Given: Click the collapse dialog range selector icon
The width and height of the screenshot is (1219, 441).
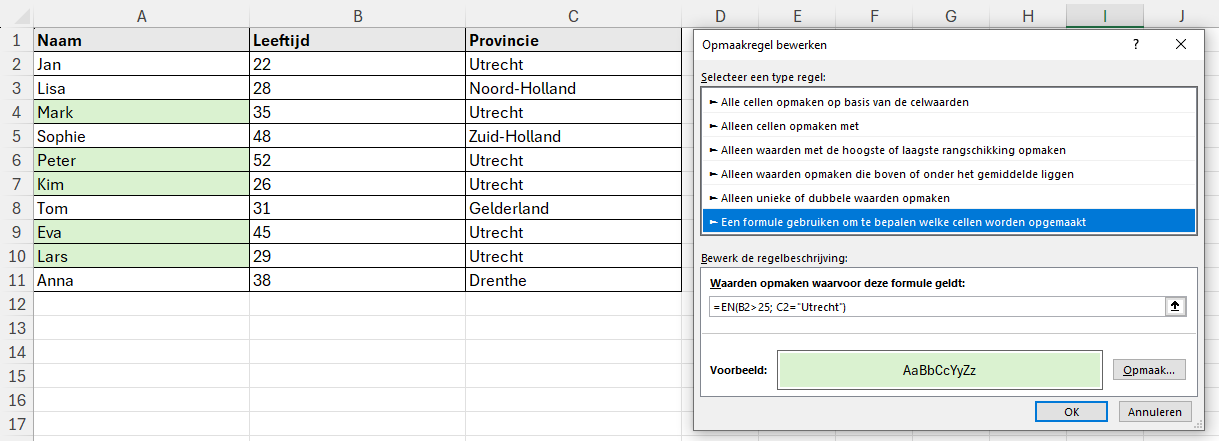Looking at the screenshot, I should [1176, 306].
